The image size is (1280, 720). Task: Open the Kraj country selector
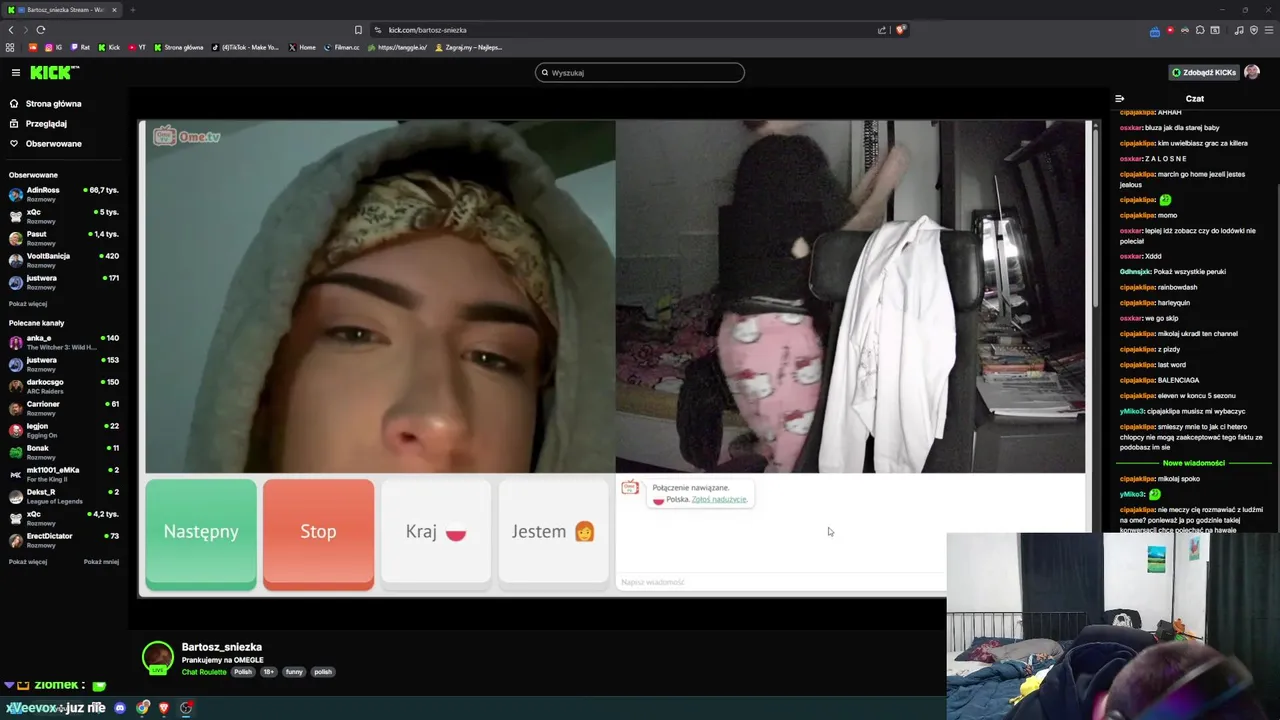[x=436, y=532]
